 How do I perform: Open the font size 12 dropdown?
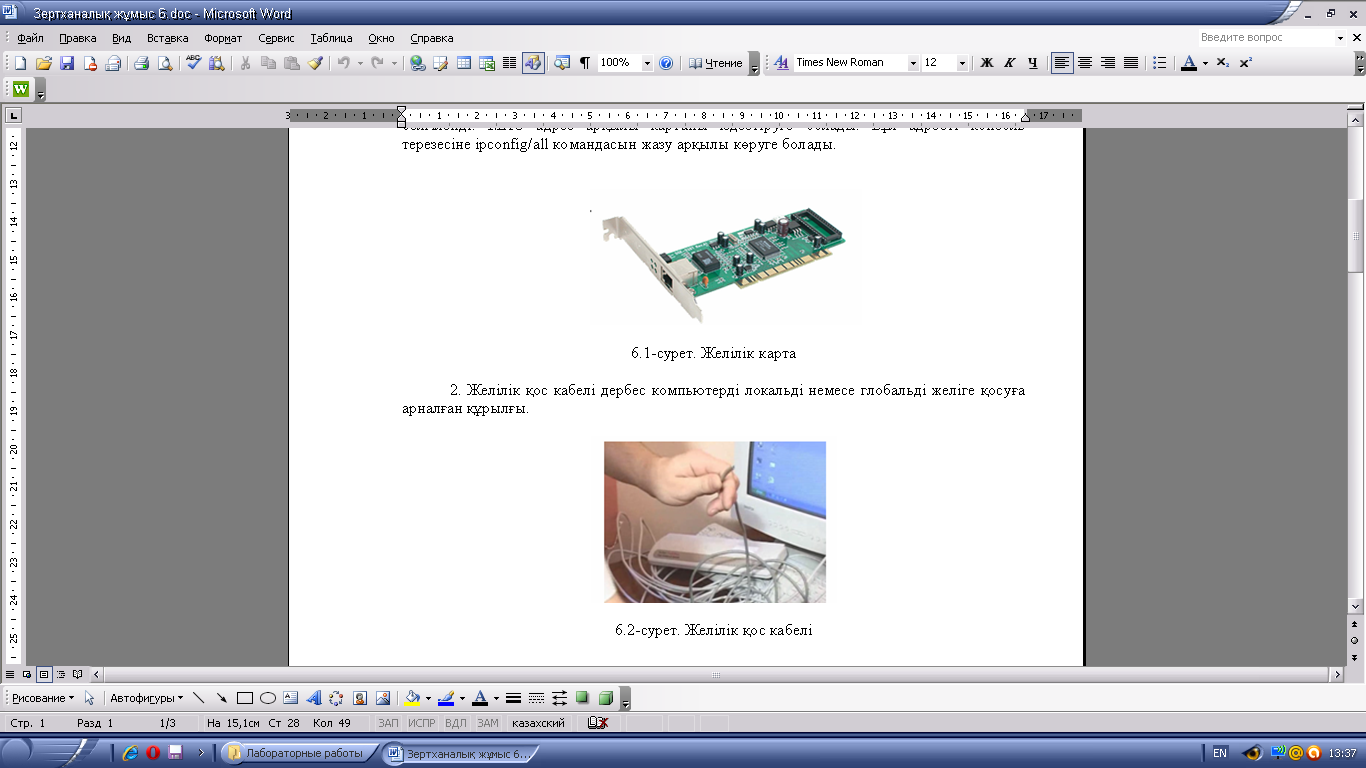963,63
